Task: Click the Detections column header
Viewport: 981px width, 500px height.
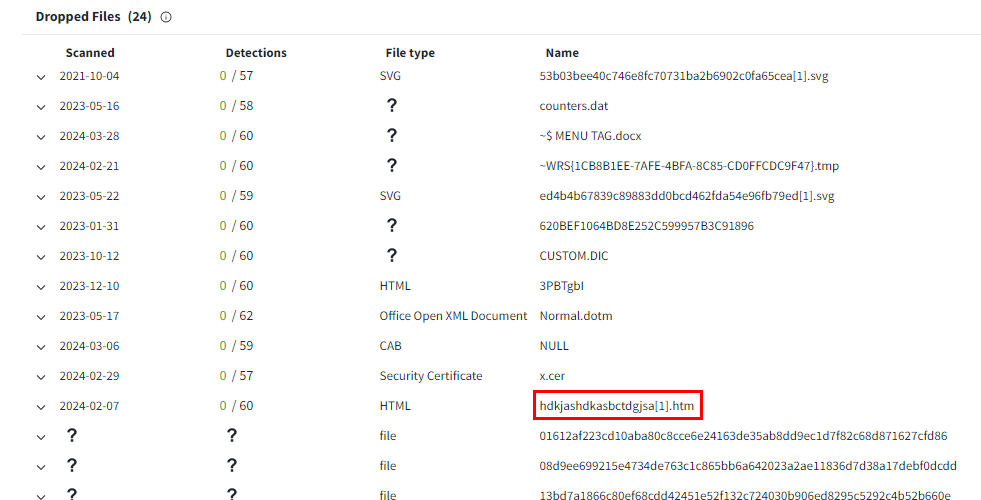Action: [x=256, y=53]
